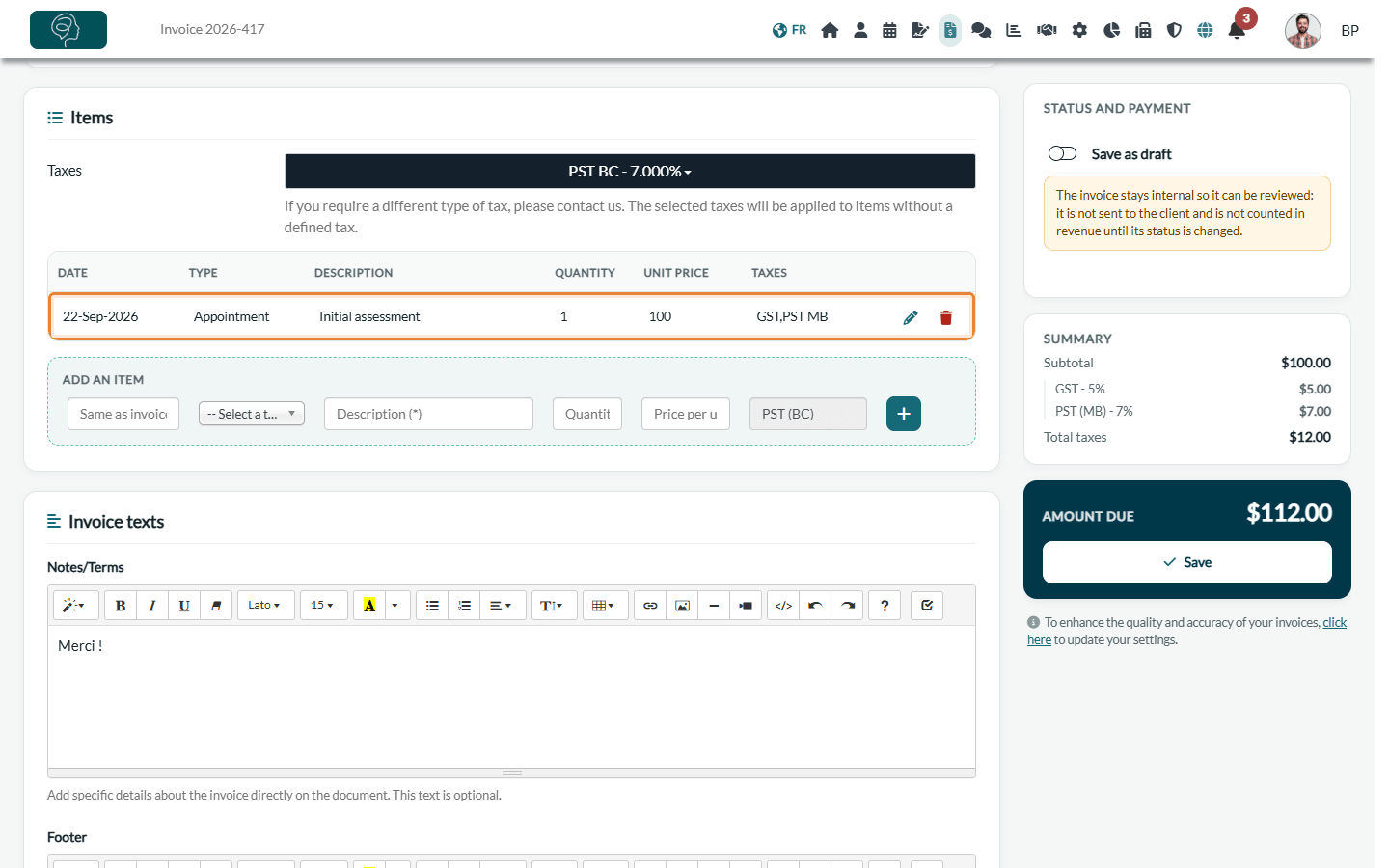The height and width of the screenshot is (868, 1389).
Task: Open the PST BC - 7.000% taxes dropdown
Action: tap(630, 172)
